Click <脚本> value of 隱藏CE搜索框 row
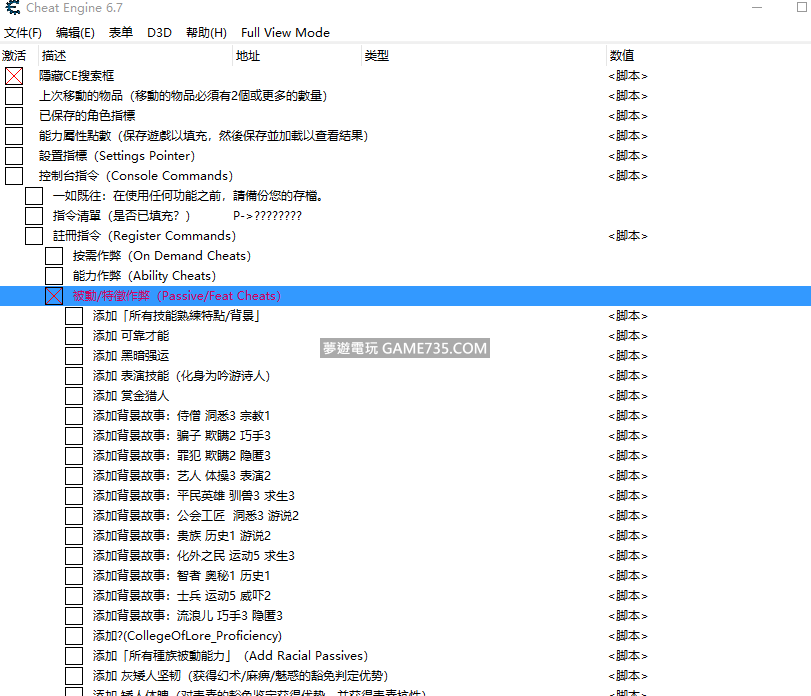This screenshot has width=811, height=696. (628, 76)
